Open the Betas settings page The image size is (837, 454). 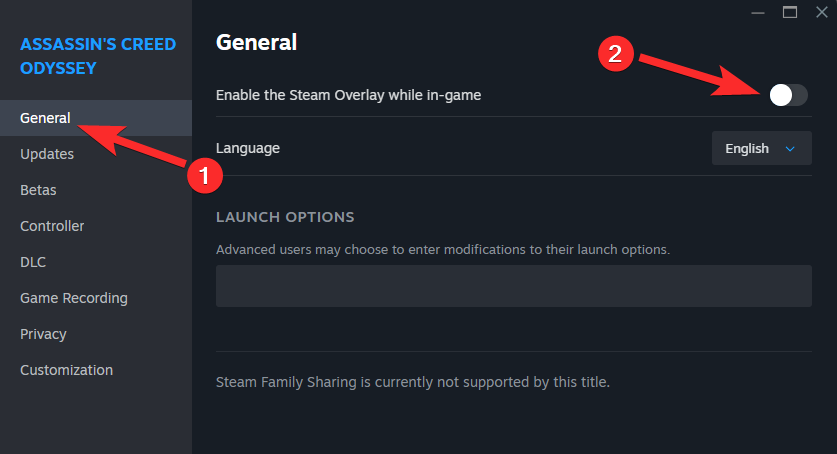pyautogui.click(x=38, y=190)
